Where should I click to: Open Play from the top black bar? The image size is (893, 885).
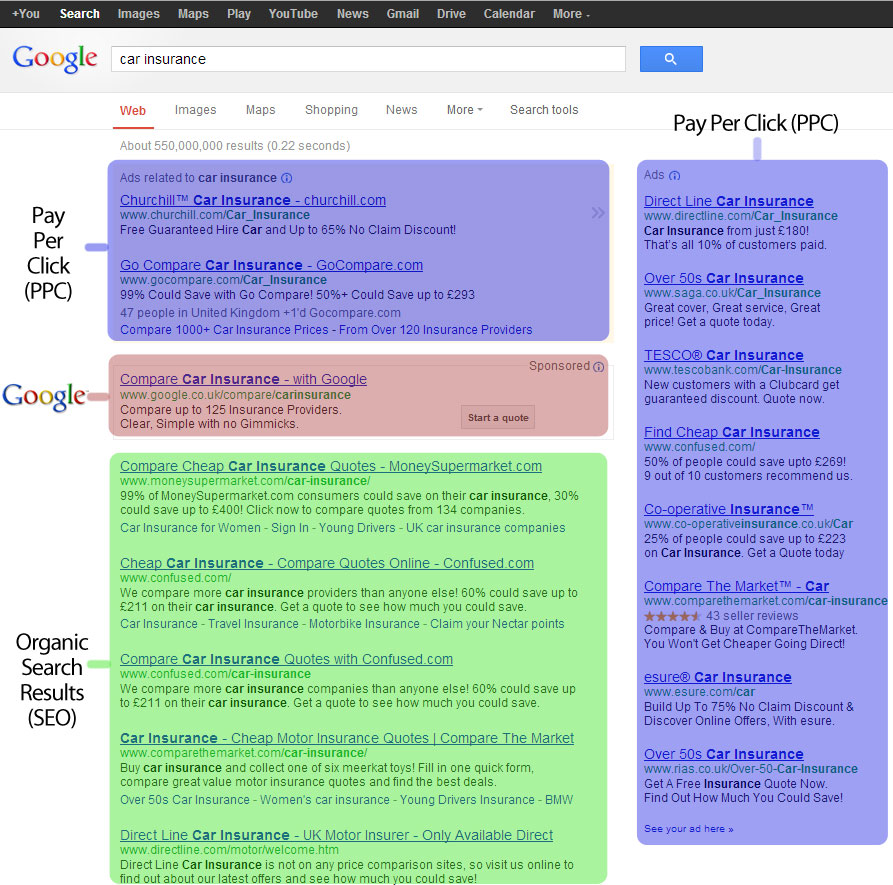[x=239, y=14]
